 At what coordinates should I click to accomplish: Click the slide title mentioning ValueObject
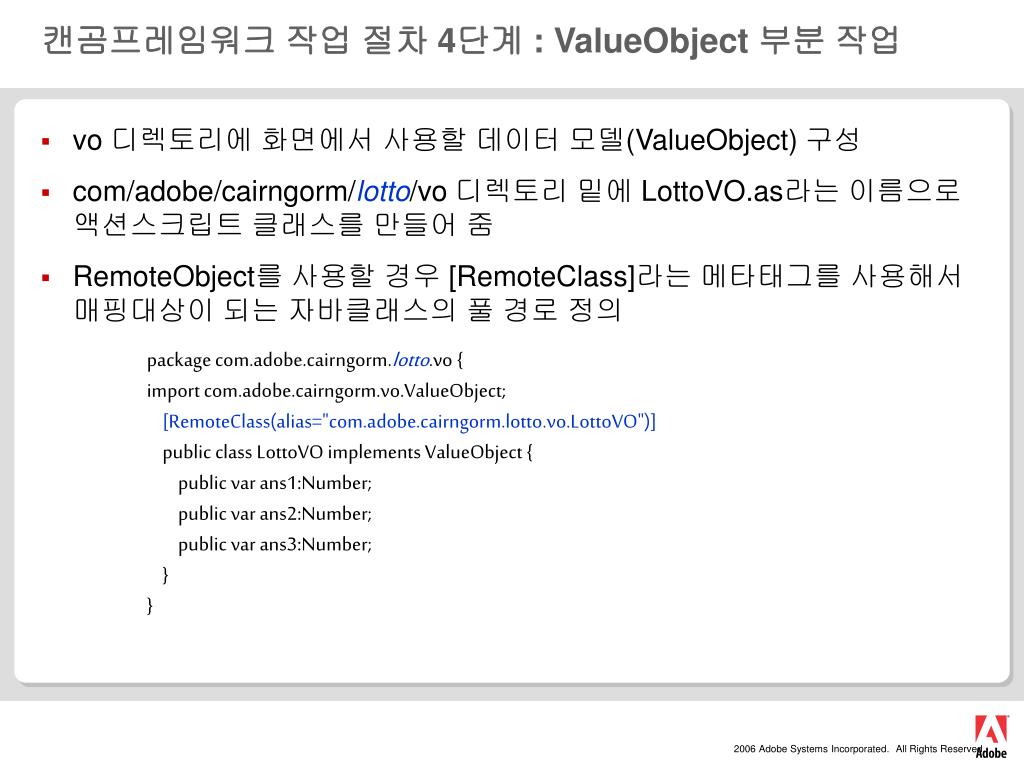point(471,40)
